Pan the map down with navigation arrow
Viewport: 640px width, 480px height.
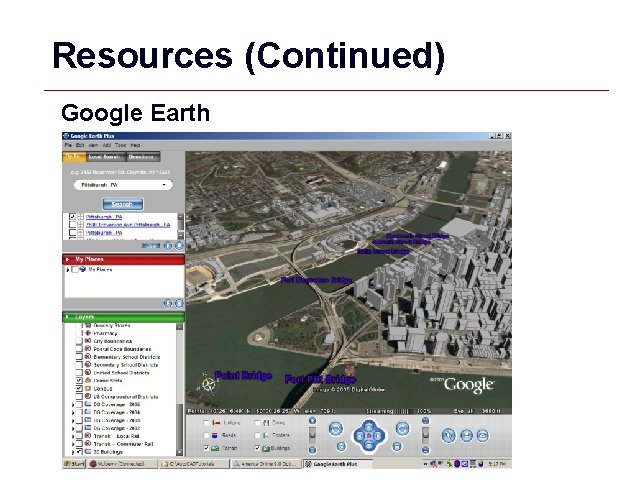coord(369,445)
